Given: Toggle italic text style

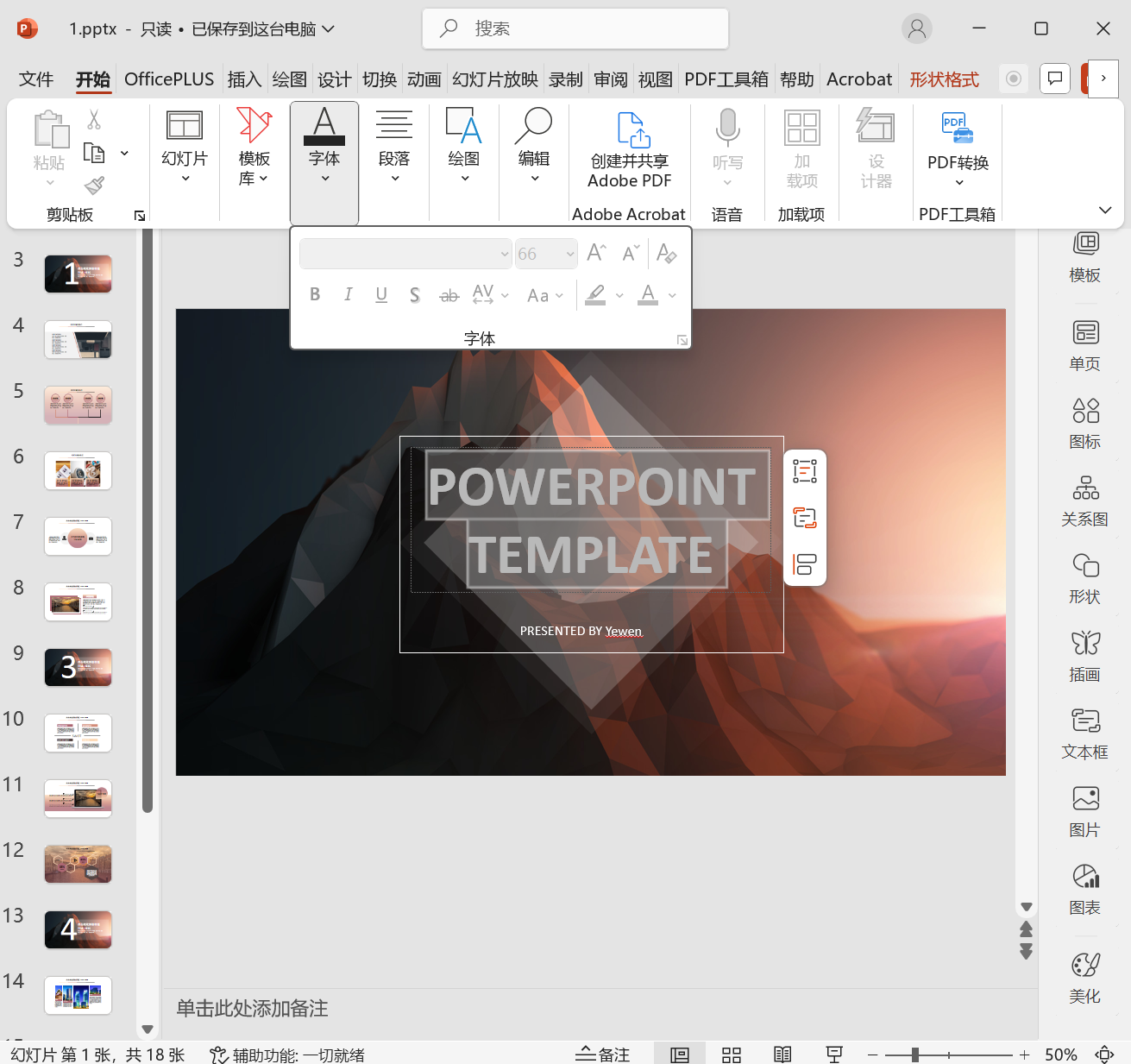Looking at the screenshot, I should tap(348, 295).
